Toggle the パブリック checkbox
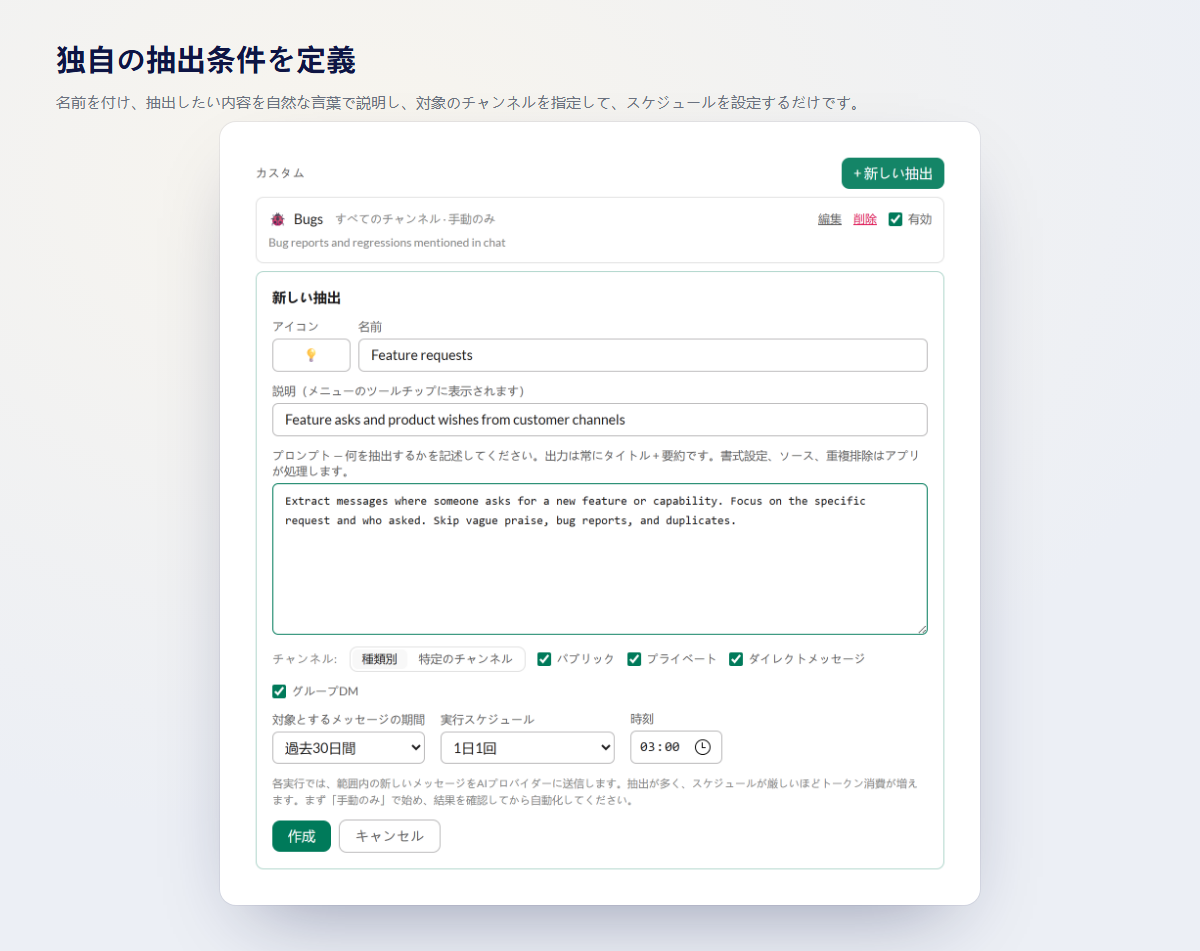 [544, 659]
